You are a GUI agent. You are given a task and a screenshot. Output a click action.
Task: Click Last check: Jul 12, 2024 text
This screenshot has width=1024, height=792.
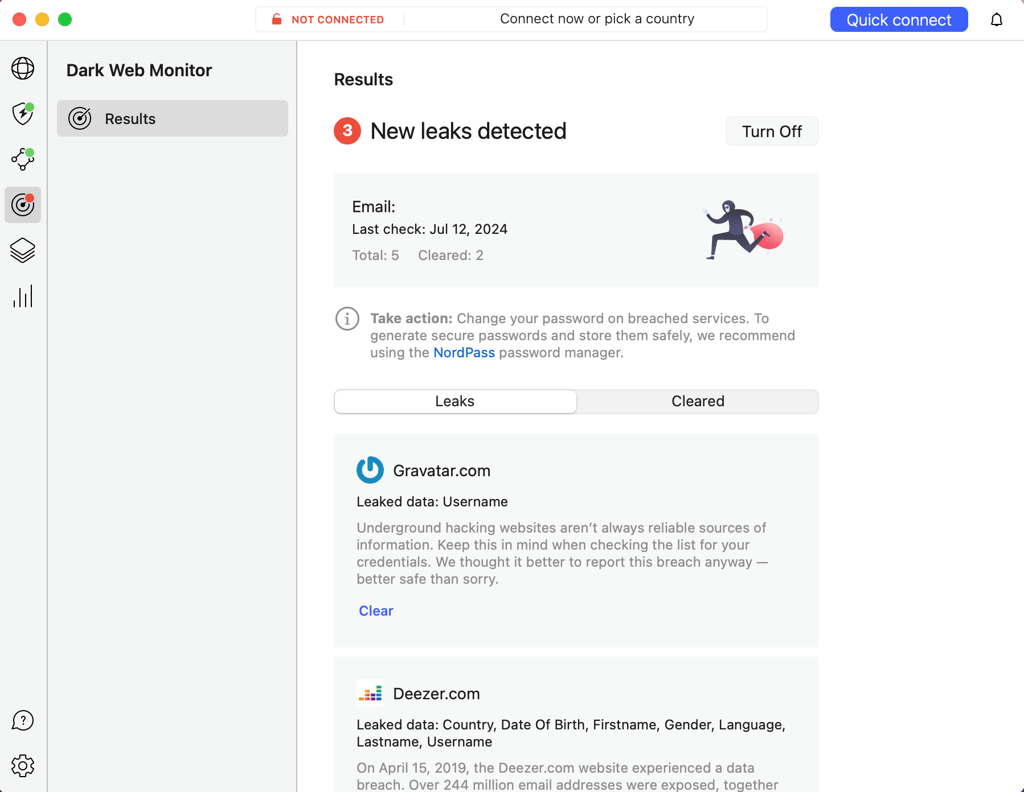[430, 229]
